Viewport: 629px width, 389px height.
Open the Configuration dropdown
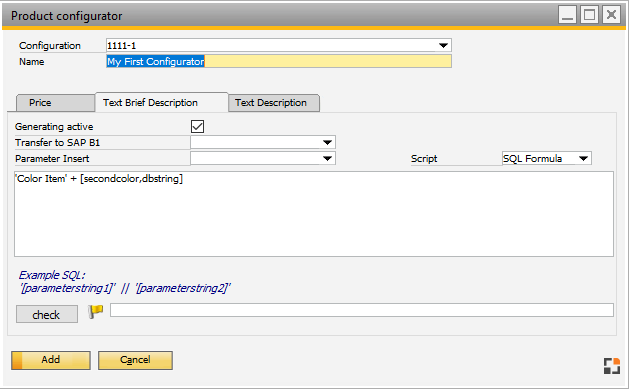click(443, 45)
